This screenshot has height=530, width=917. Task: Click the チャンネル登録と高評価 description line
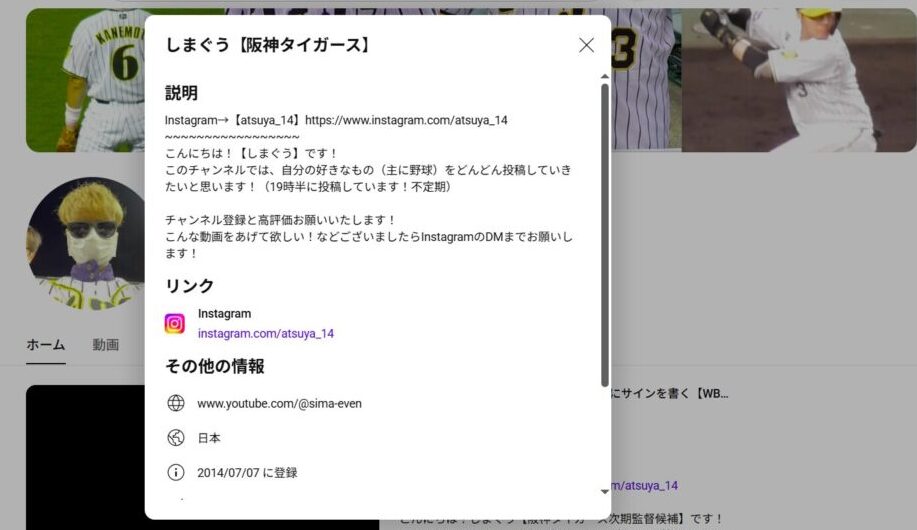280,220
